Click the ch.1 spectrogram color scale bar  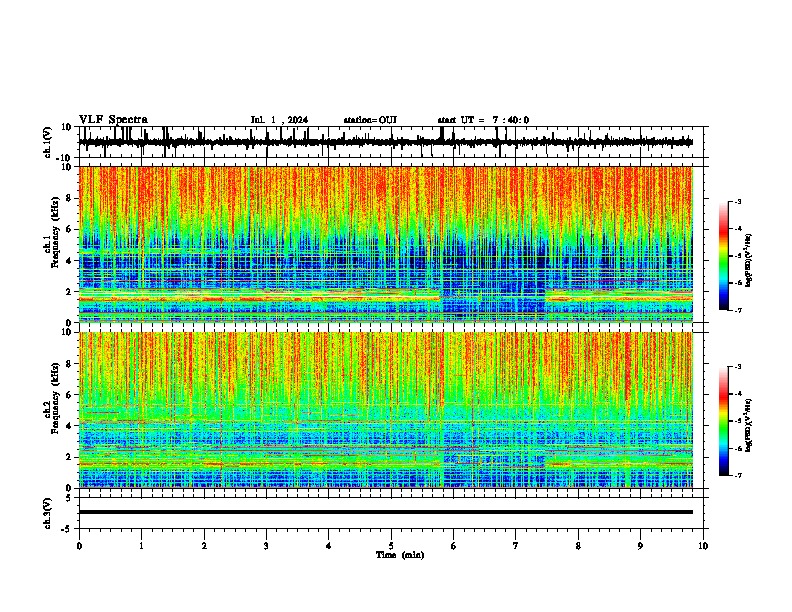pos(723,256)
